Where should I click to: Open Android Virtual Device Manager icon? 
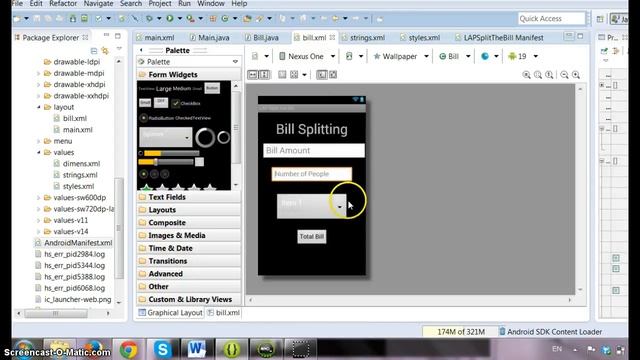click(84, 18)
